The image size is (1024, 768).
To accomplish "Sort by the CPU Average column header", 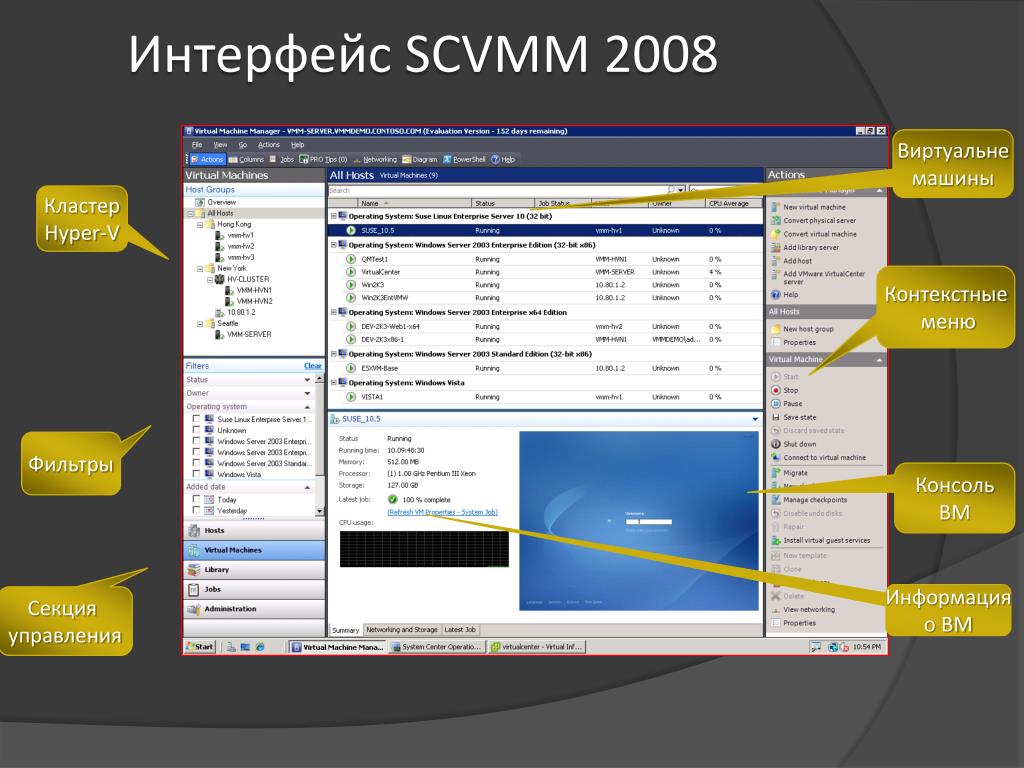I will 734,204.
